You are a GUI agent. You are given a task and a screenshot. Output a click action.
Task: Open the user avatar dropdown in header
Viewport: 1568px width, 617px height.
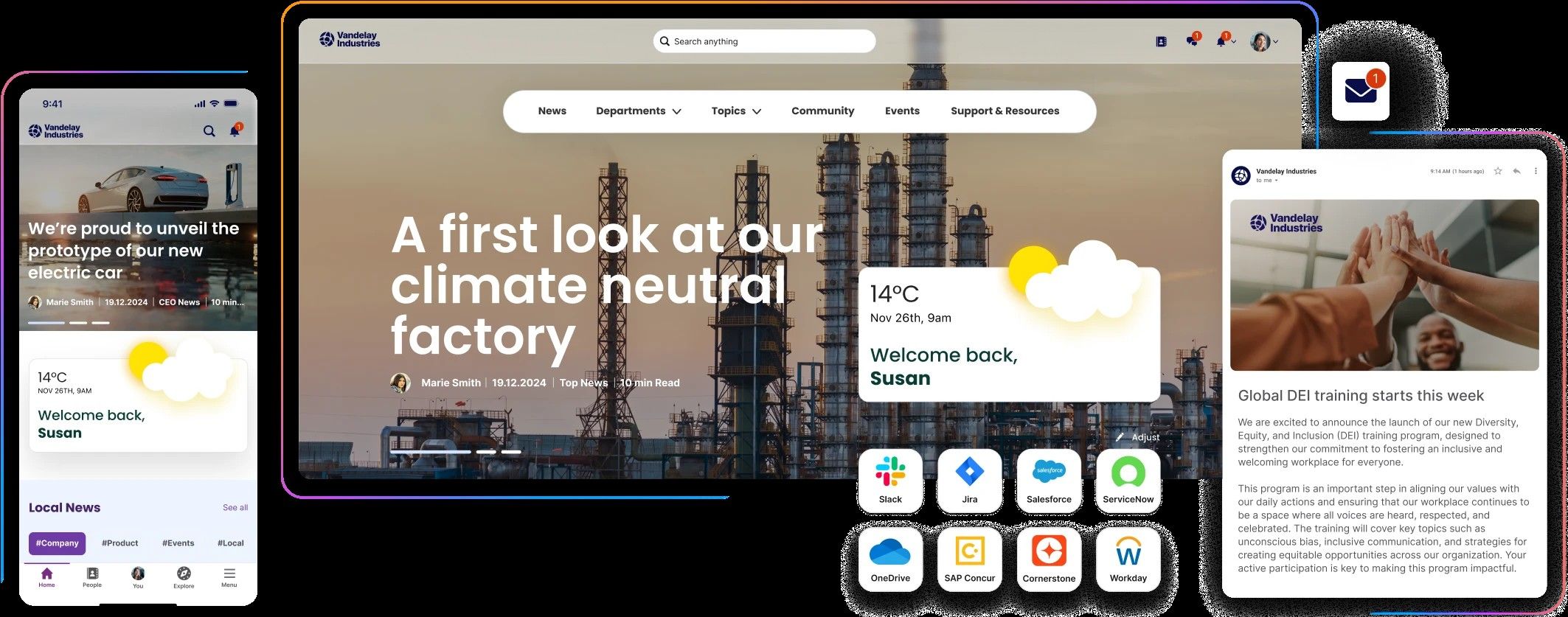coord(1264,42)
